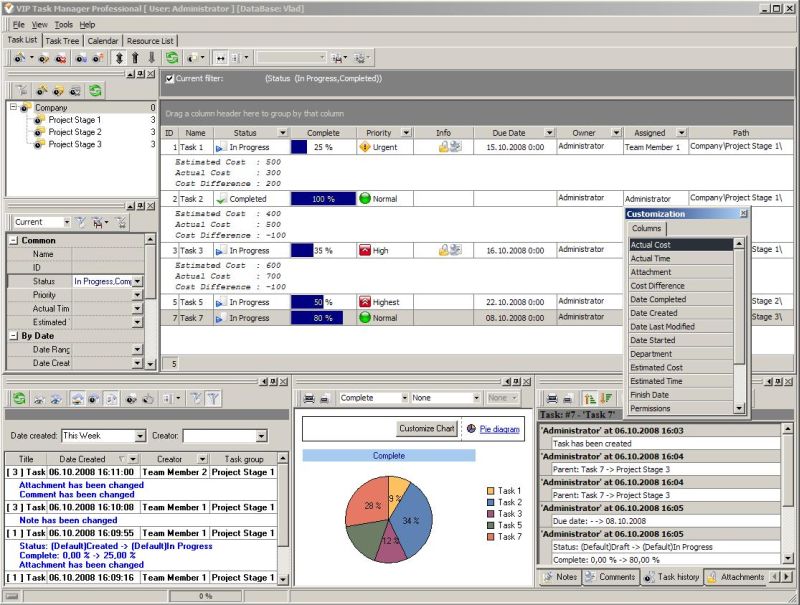Image resolution: width=800 pixels, height=605 pixels.
Task: Open the File menu
Action: tap(18, 24)
